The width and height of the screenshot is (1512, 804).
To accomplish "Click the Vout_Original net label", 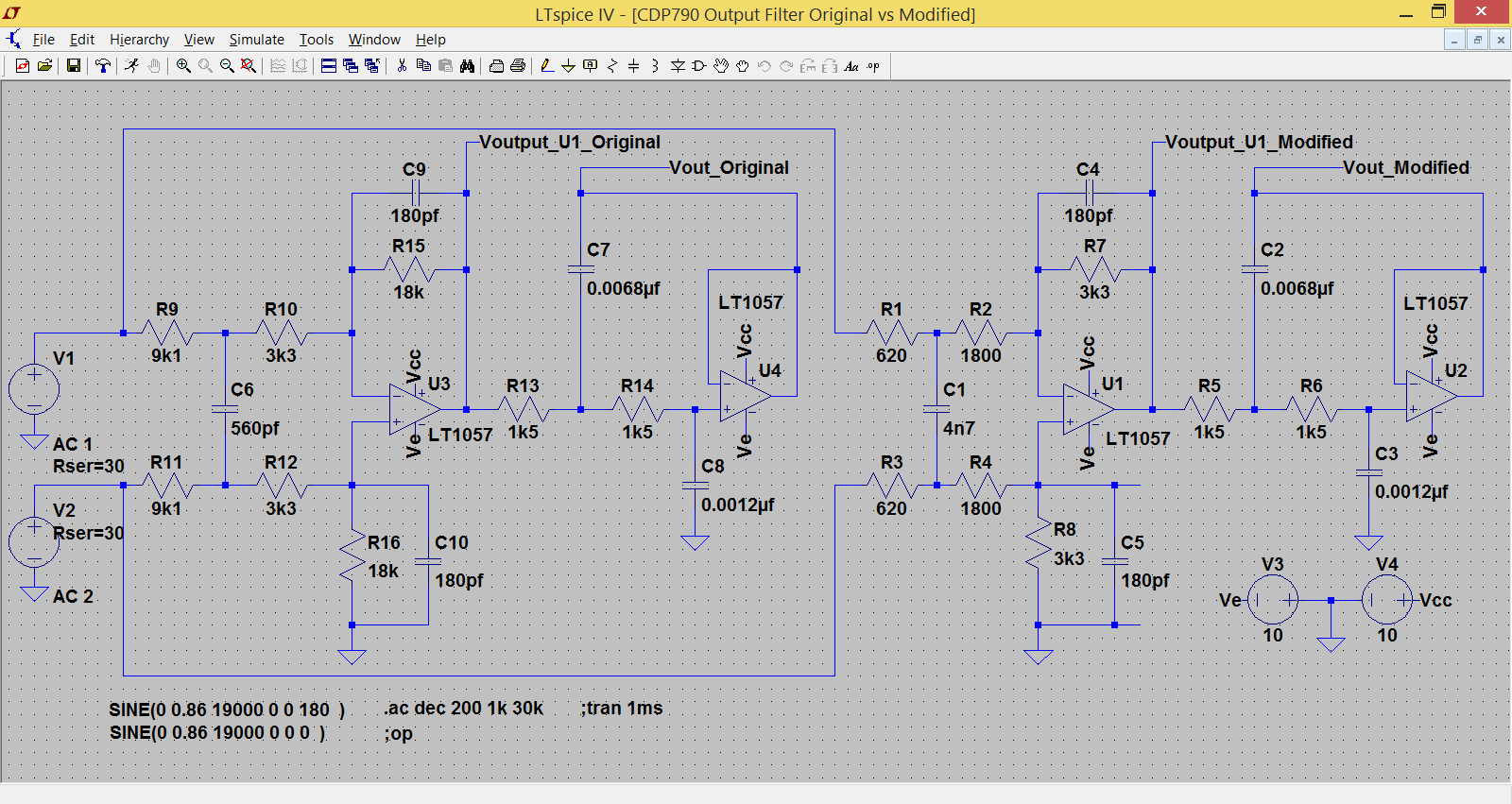I will coord(729,168).
